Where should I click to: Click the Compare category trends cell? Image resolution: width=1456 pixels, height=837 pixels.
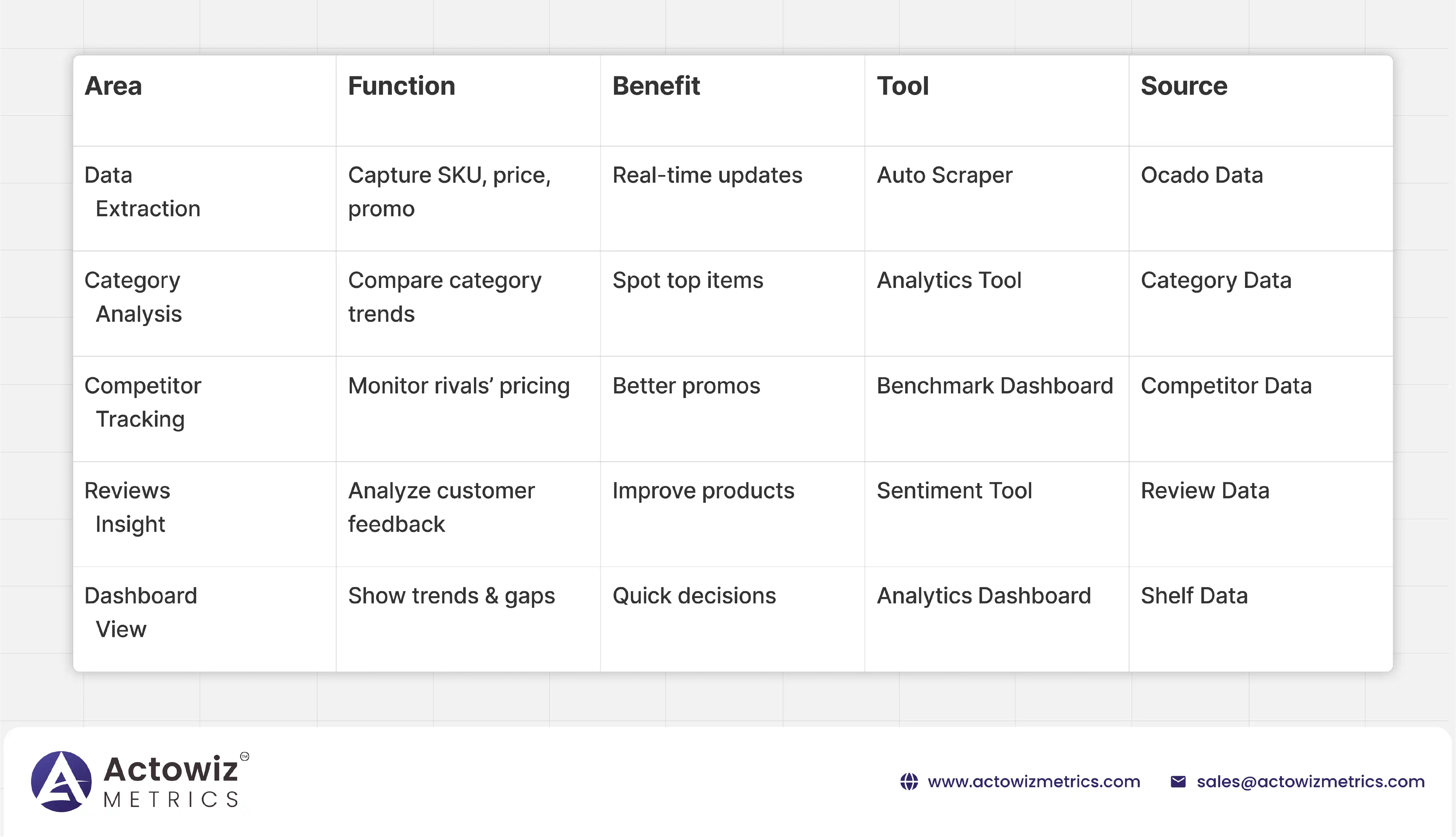pos(445,297)
